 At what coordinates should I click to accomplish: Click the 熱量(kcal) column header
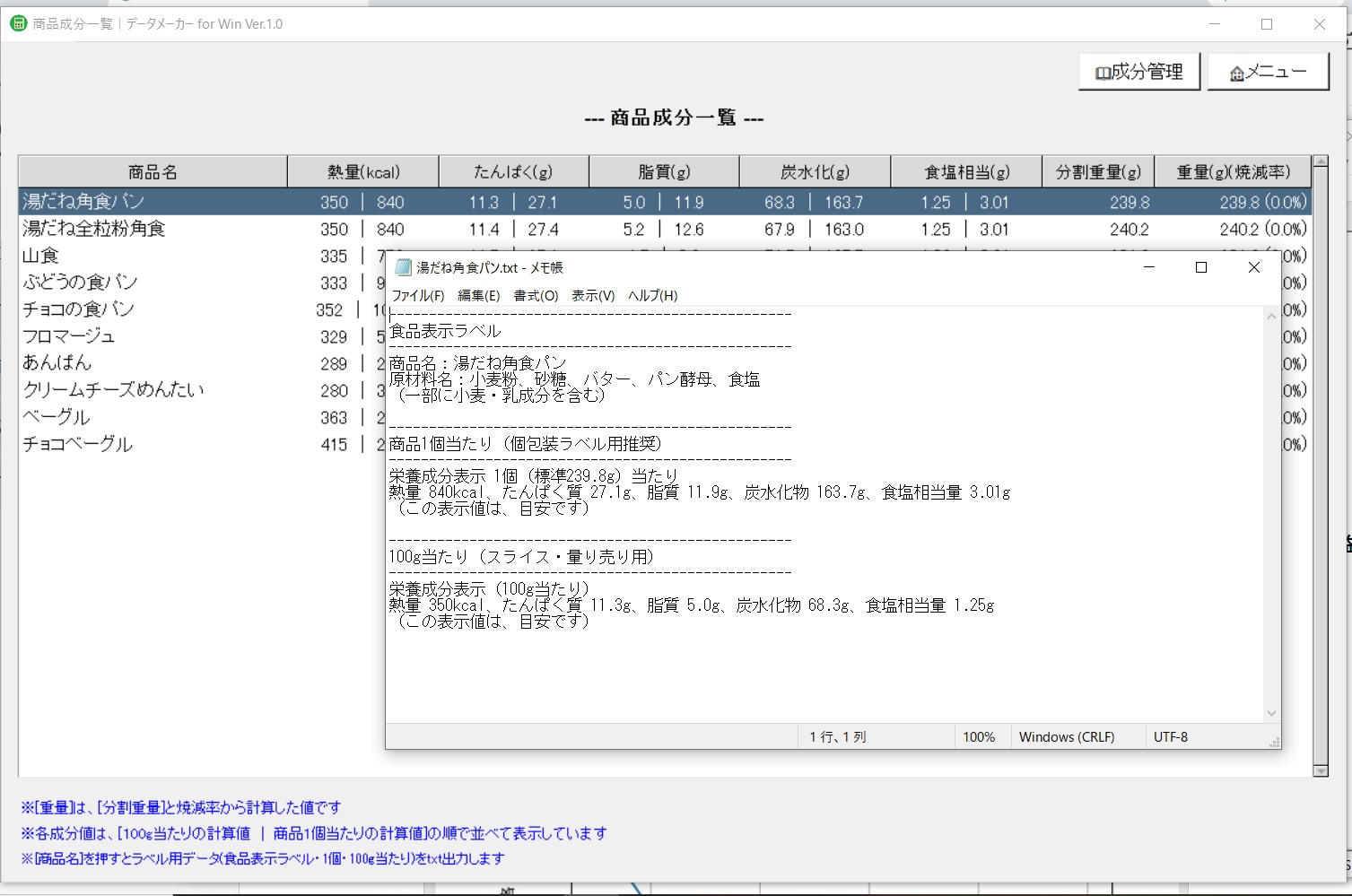363,171
